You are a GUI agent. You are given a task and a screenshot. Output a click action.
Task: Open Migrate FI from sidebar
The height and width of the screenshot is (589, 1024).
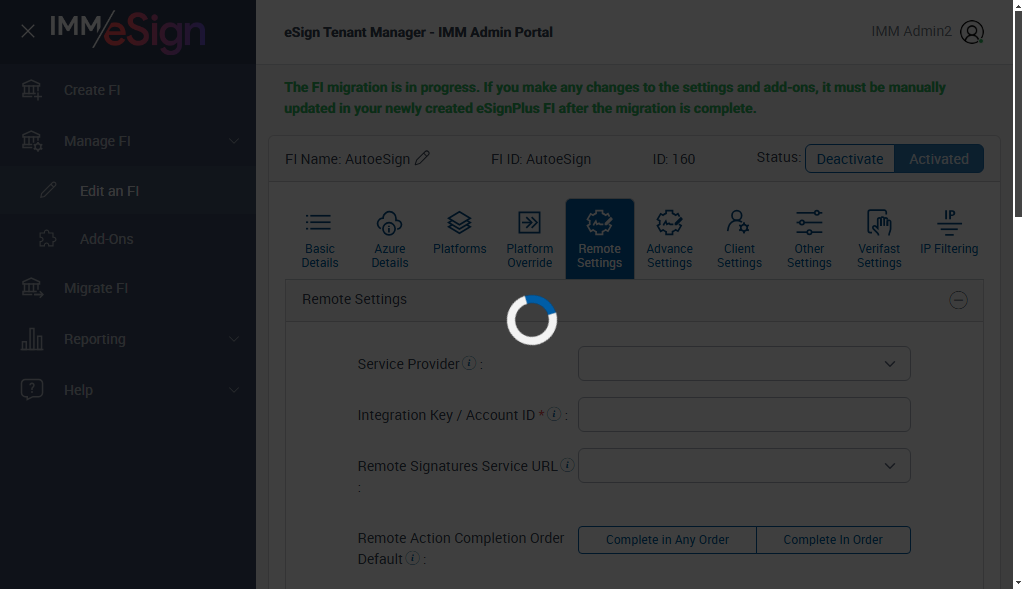pos(96,288)
